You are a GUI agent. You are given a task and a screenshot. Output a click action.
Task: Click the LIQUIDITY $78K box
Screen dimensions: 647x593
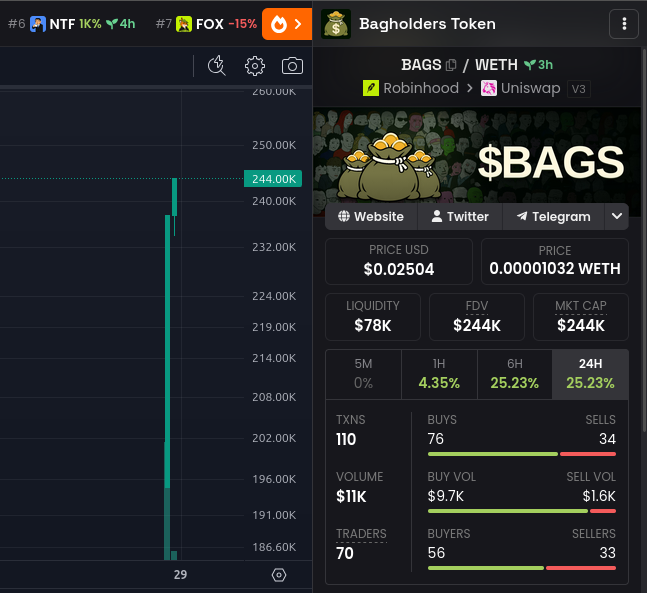coord(373,317)
